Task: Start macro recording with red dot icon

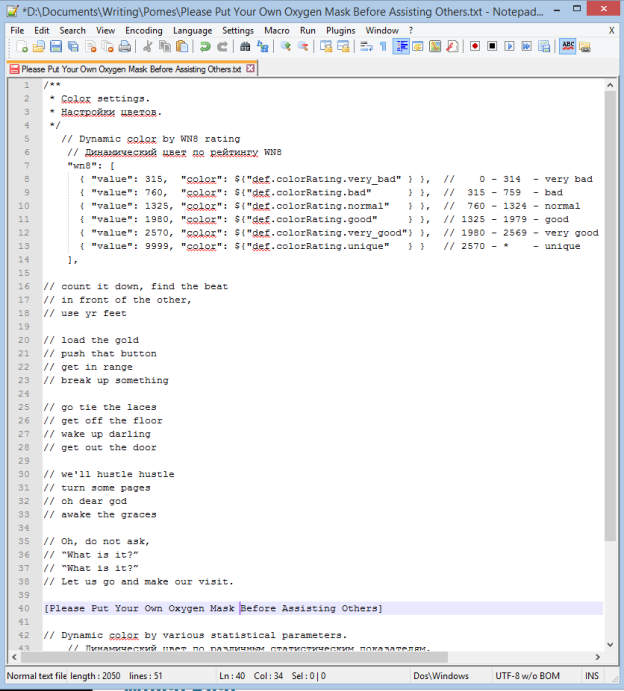Action: 475,47
